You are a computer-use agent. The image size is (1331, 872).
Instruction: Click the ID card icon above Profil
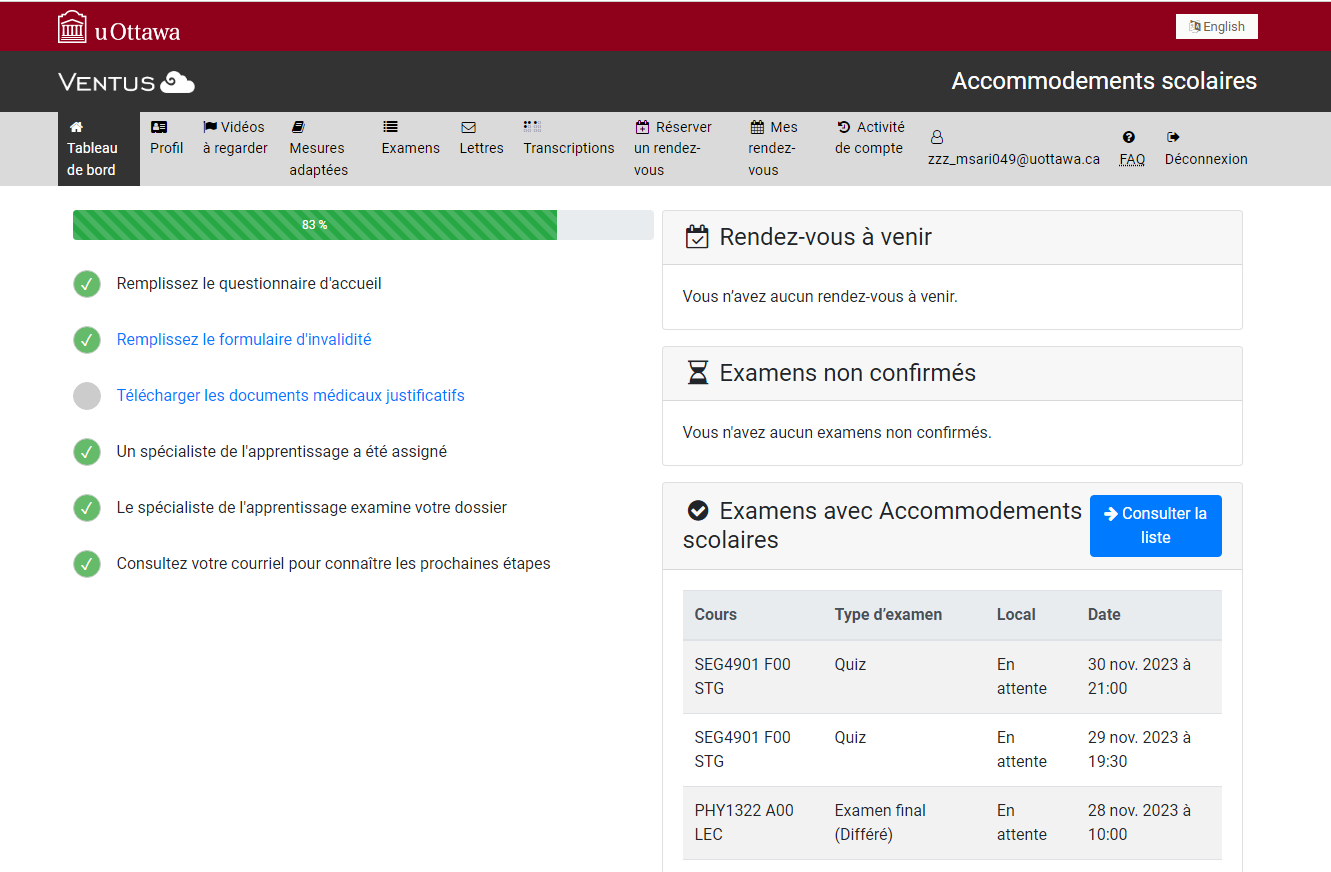point(159,127)
